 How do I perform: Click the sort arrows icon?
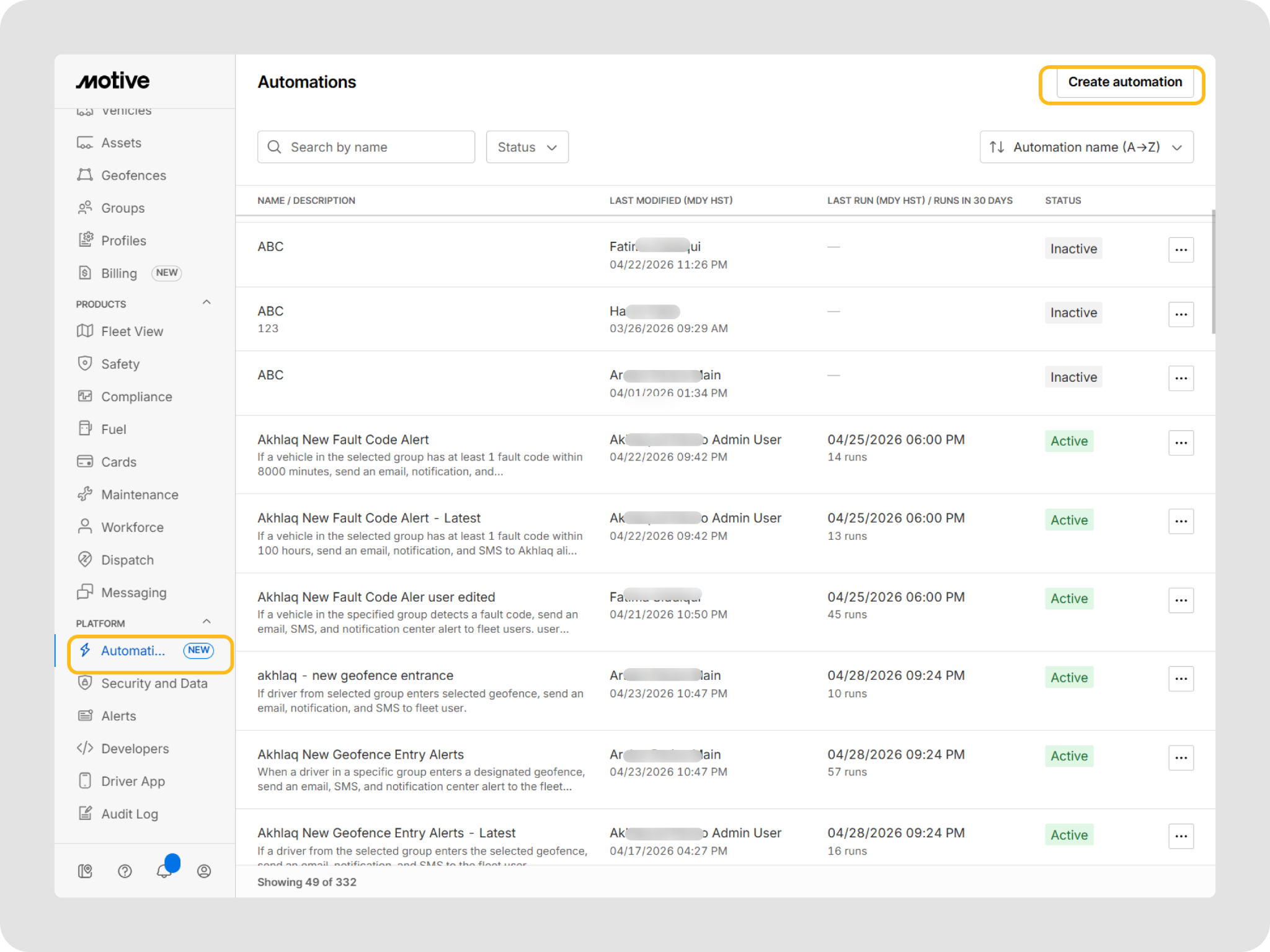(997, 147)
